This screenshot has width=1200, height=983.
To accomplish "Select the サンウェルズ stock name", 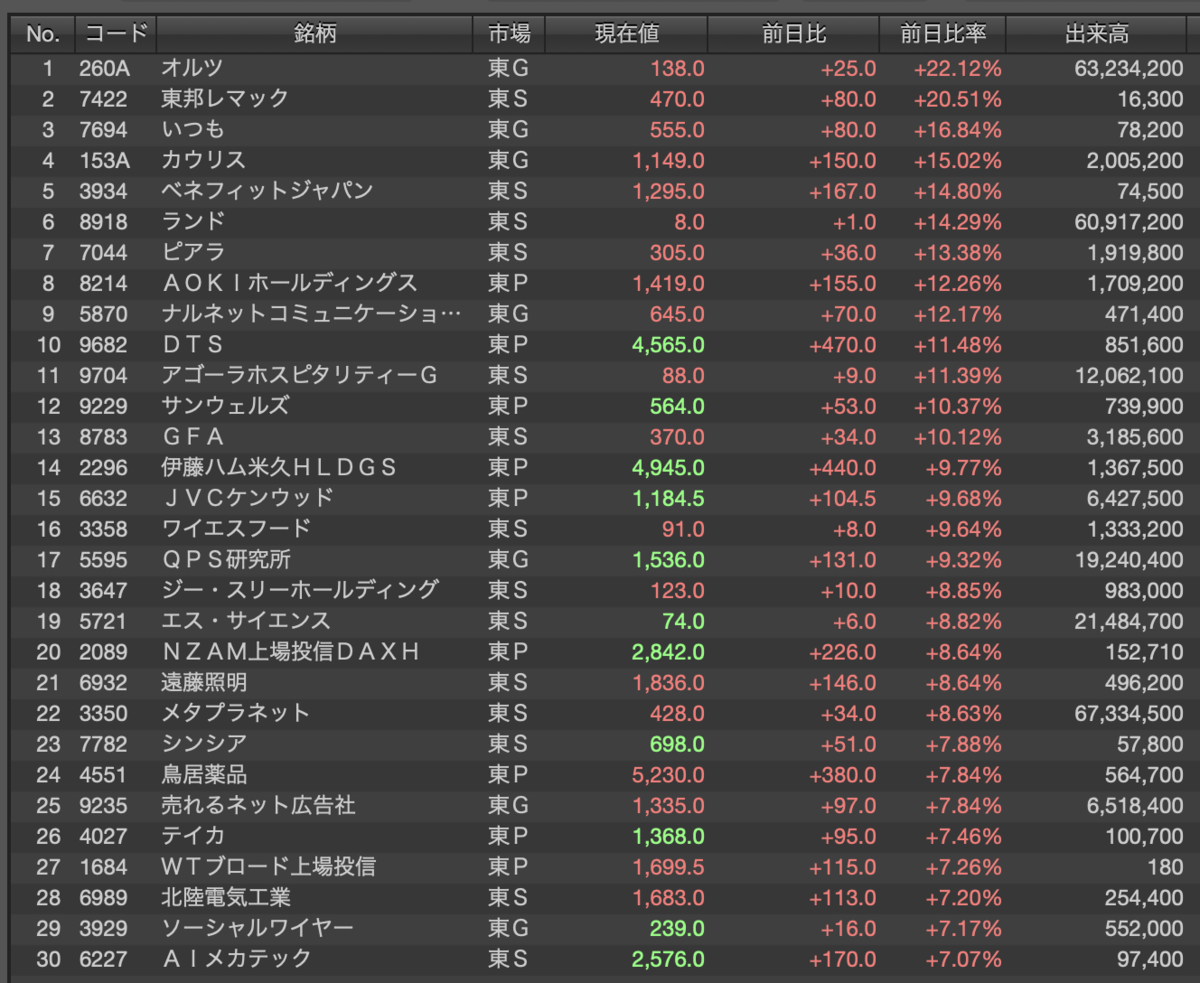I will point(225,406).
